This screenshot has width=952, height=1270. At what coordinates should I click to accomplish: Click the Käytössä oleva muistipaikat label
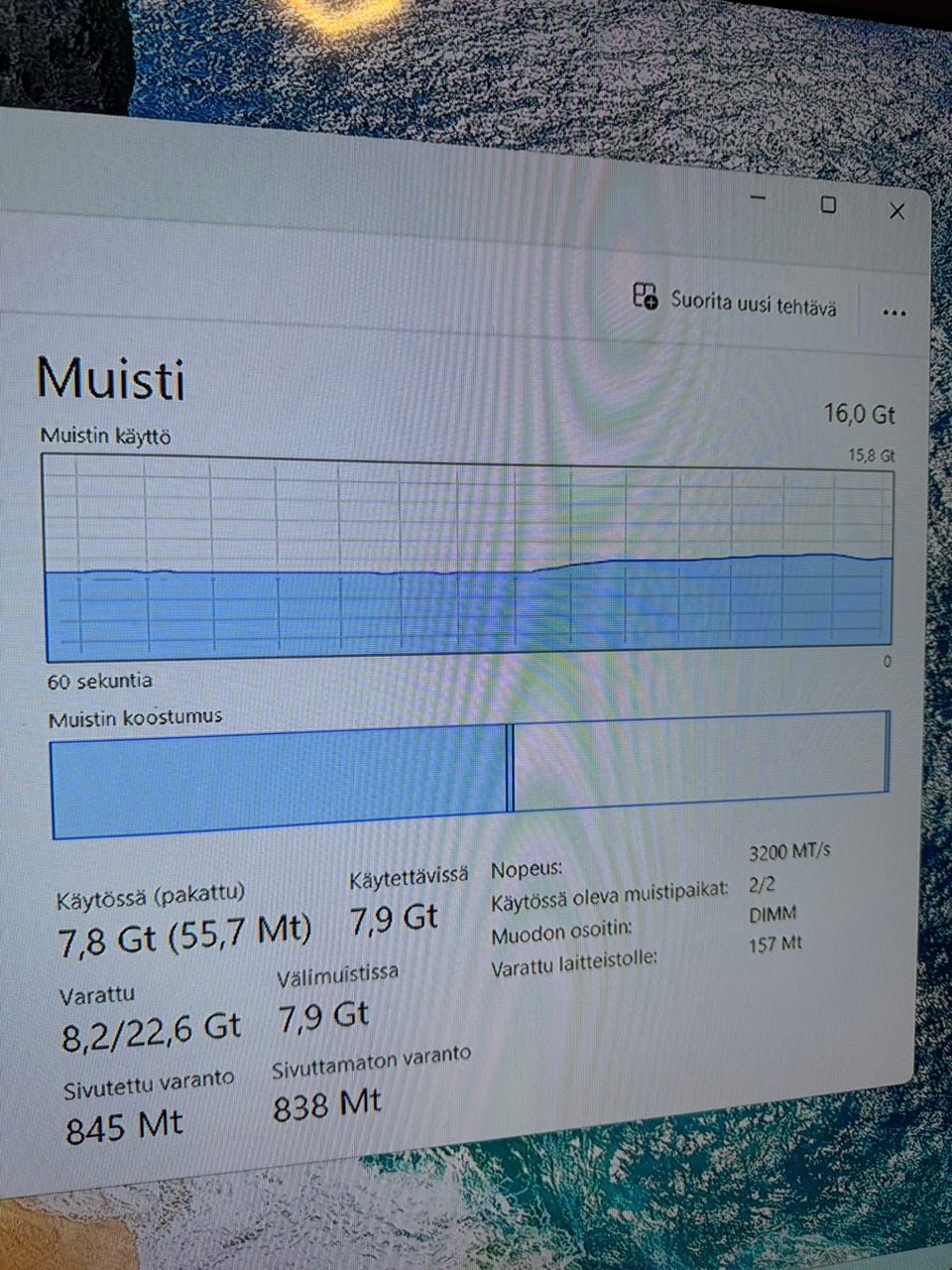point(610,896)
